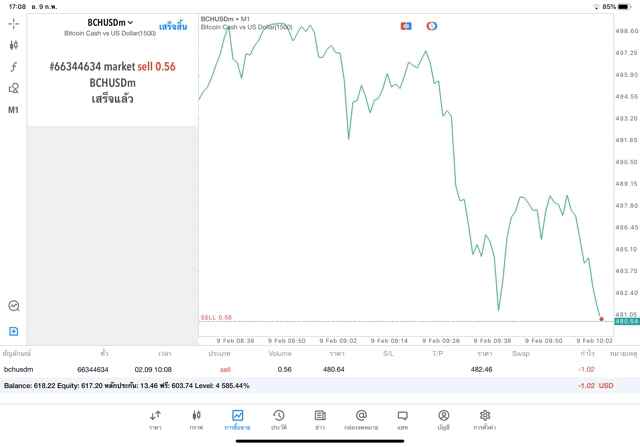Open the กราฟ chart tab

196,420
